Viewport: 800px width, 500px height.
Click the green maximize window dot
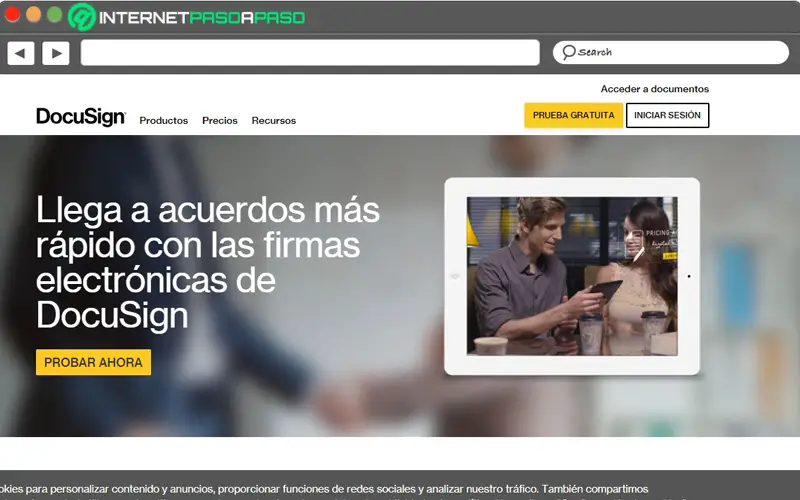pos(55,15)
